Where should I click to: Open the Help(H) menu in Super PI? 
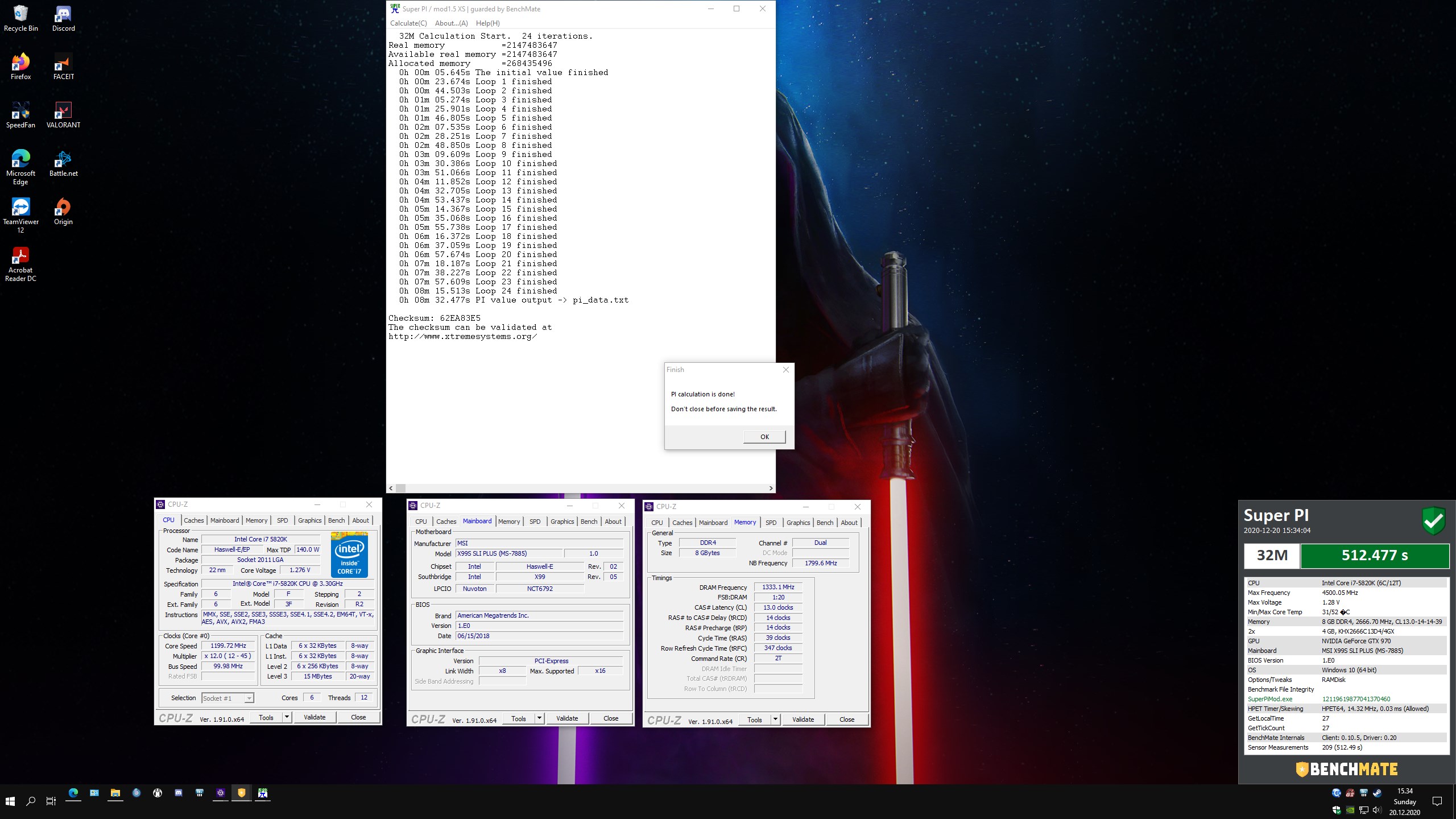click(x=487, y=23)
